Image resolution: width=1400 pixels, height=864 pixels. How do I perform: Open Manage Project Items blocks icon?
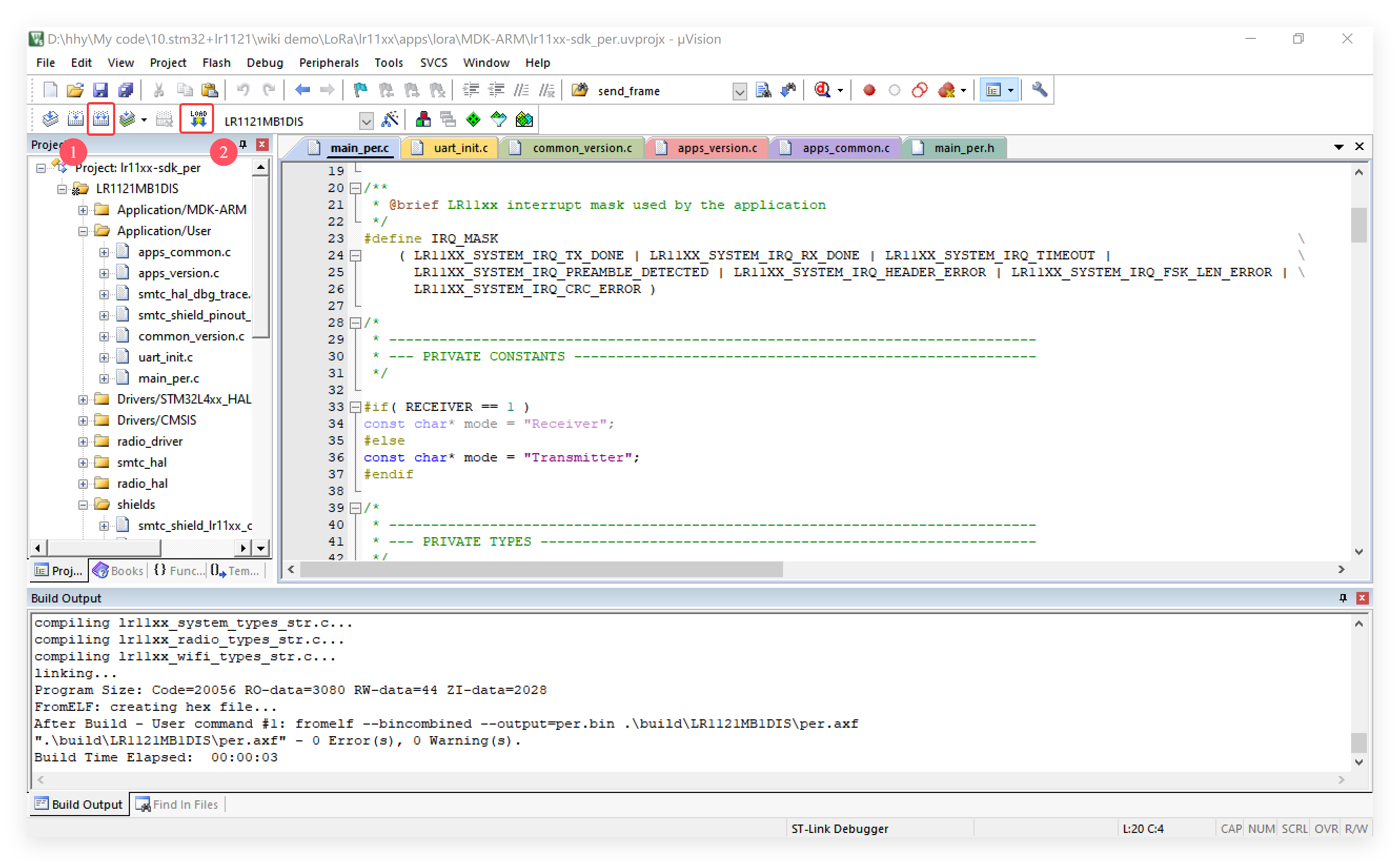click(x=423, y=119)
